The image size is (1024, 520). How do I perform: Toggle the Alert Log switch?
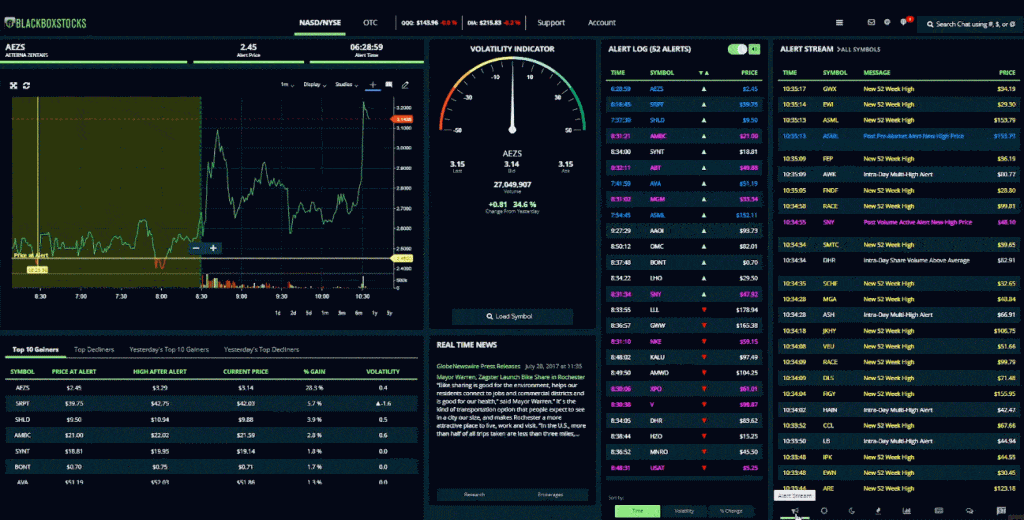[737, 49]
